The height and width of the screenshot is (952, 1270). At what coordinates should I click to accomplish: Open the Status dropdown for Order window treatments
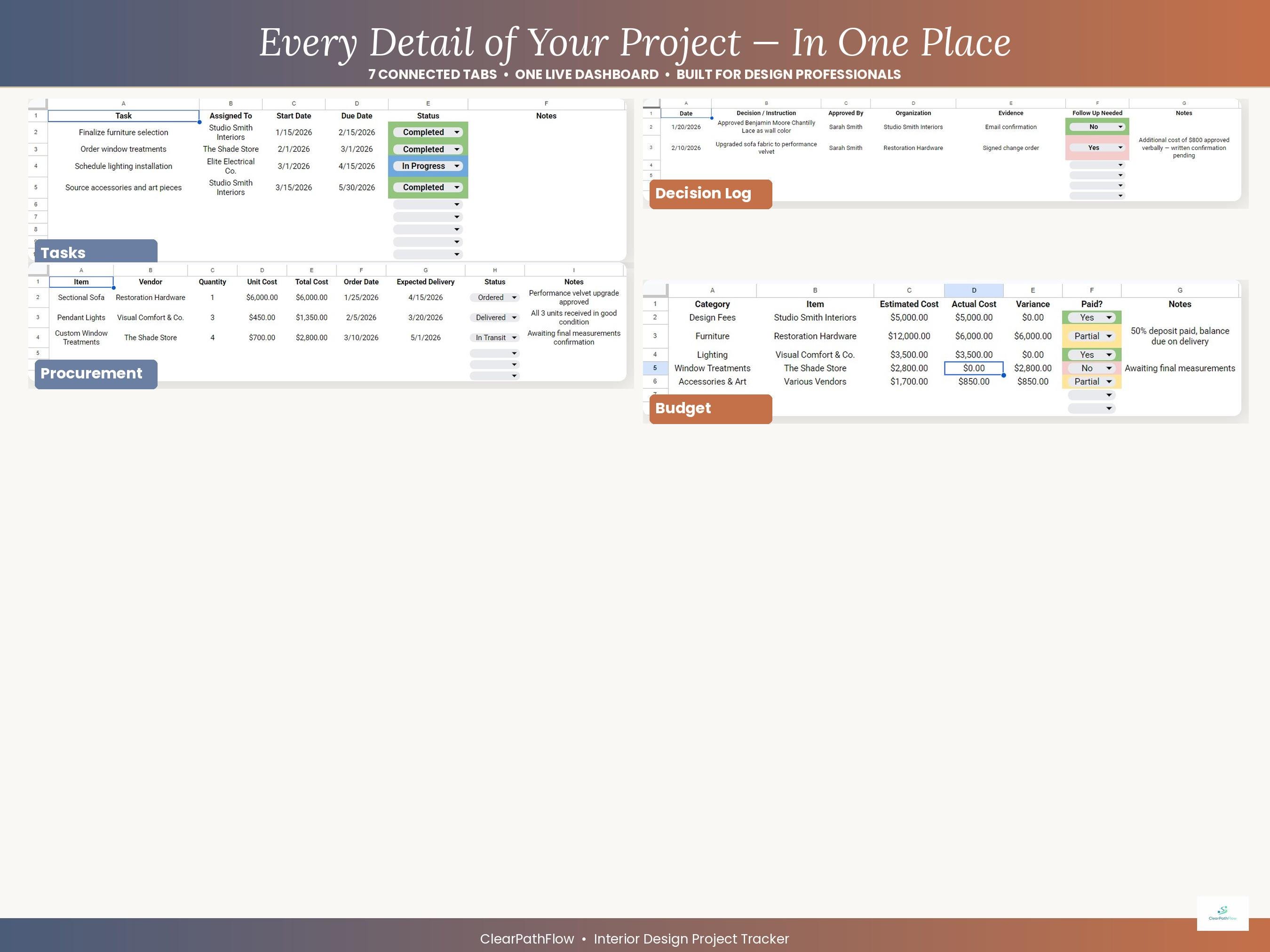coord(428,149)
